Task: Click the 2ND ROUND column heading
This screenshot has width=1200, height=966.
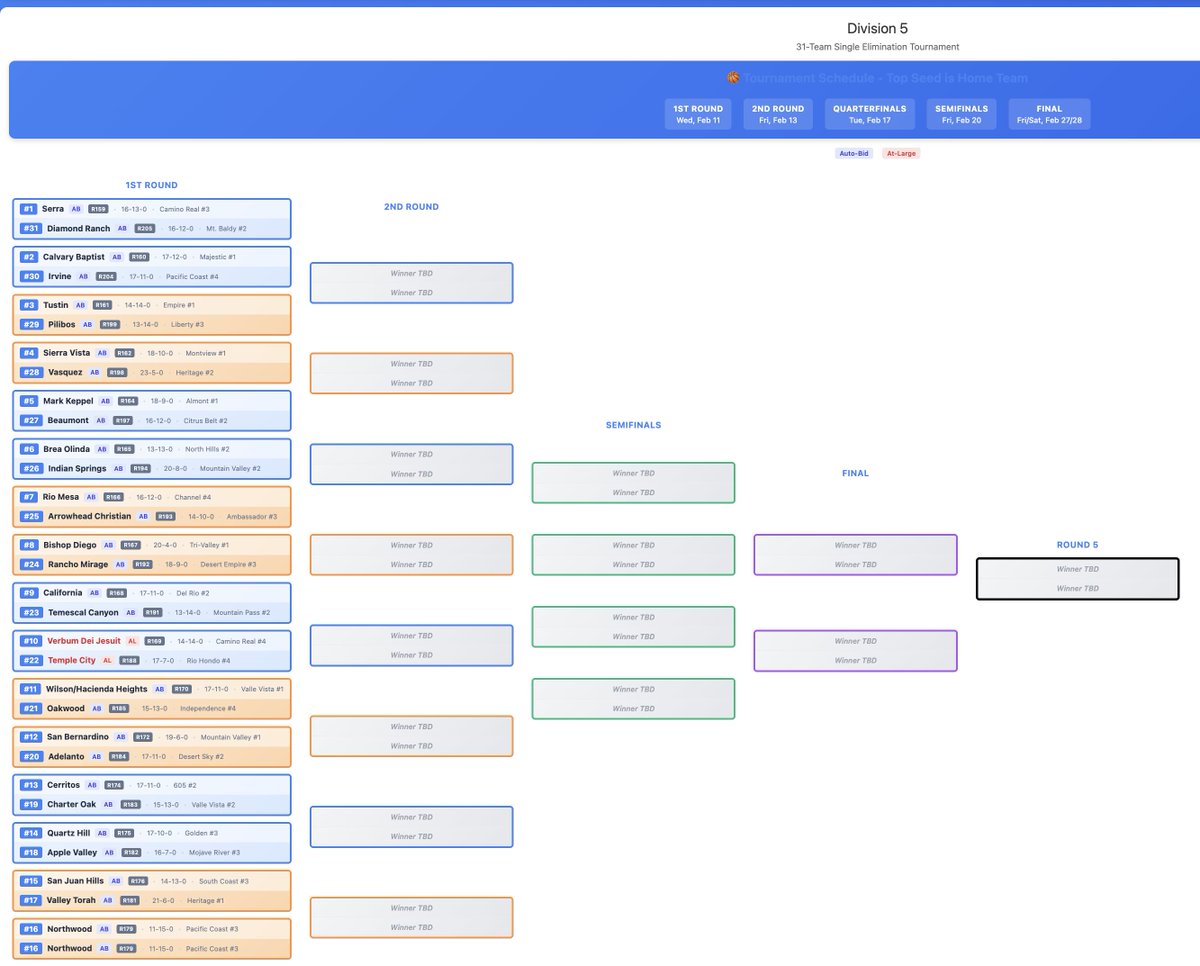Action: [x=411, y=207]
